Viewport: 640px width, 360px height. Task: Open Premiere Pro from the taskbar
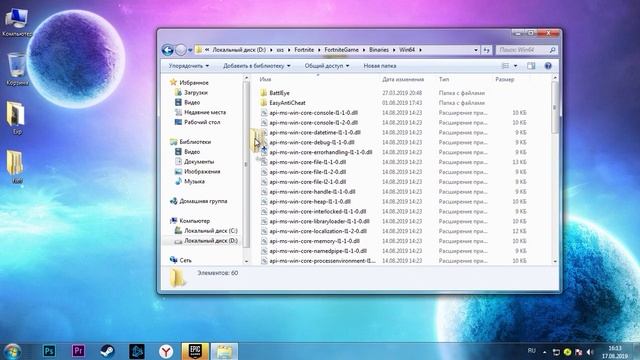[x=78, y=351]
